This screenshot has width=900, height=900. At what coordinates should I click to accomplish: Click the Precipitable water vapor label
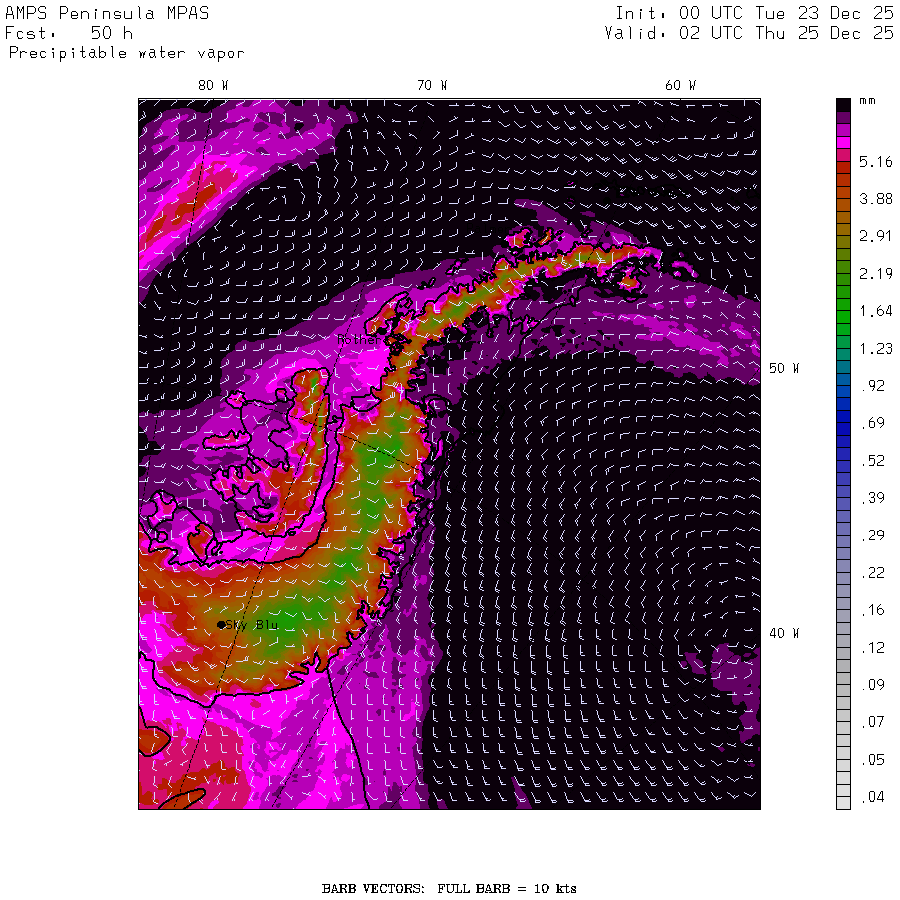tap(126, 53)
